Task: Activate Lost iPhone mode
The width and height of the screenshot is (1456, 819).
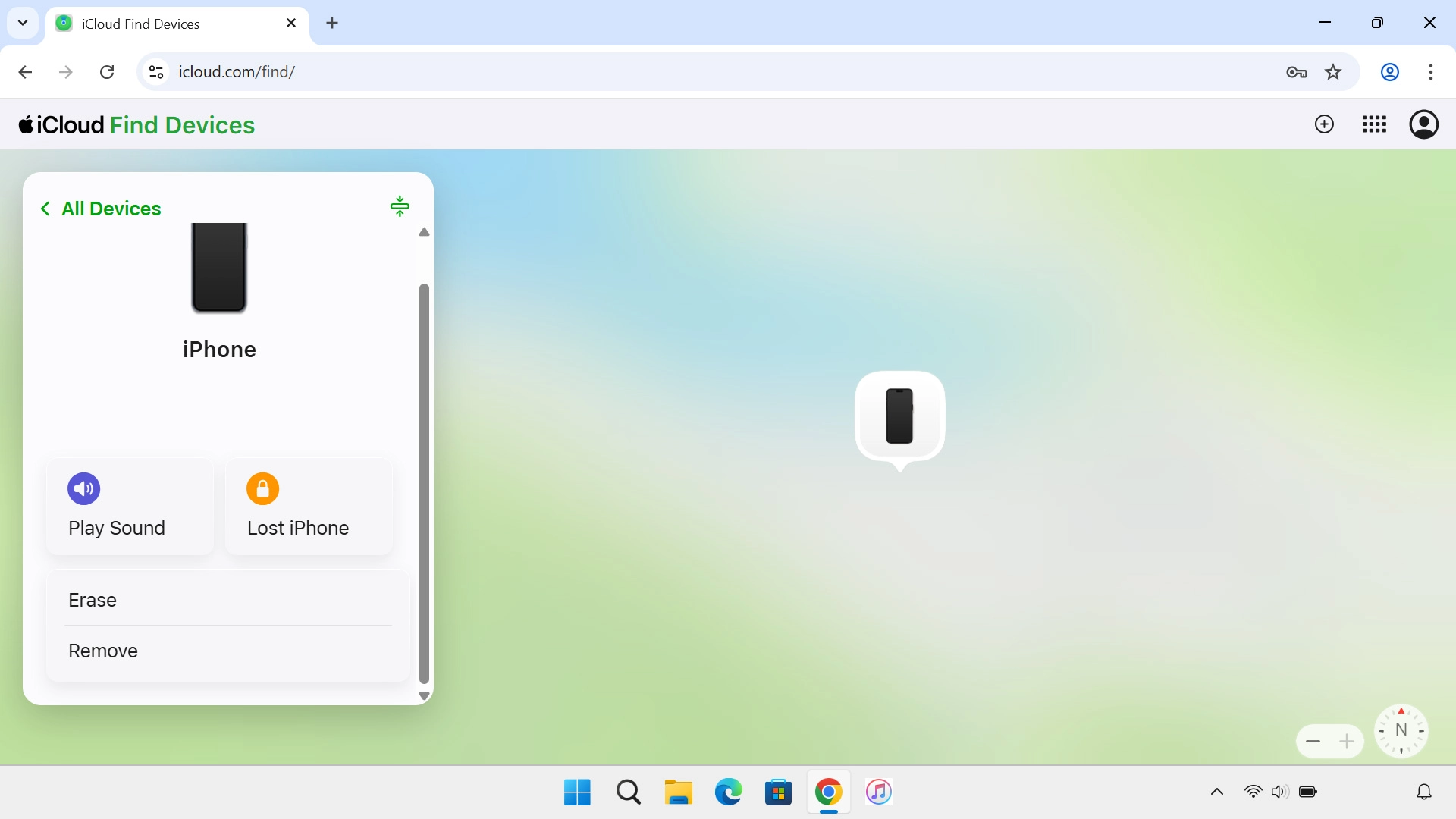Action: point(309,507)
